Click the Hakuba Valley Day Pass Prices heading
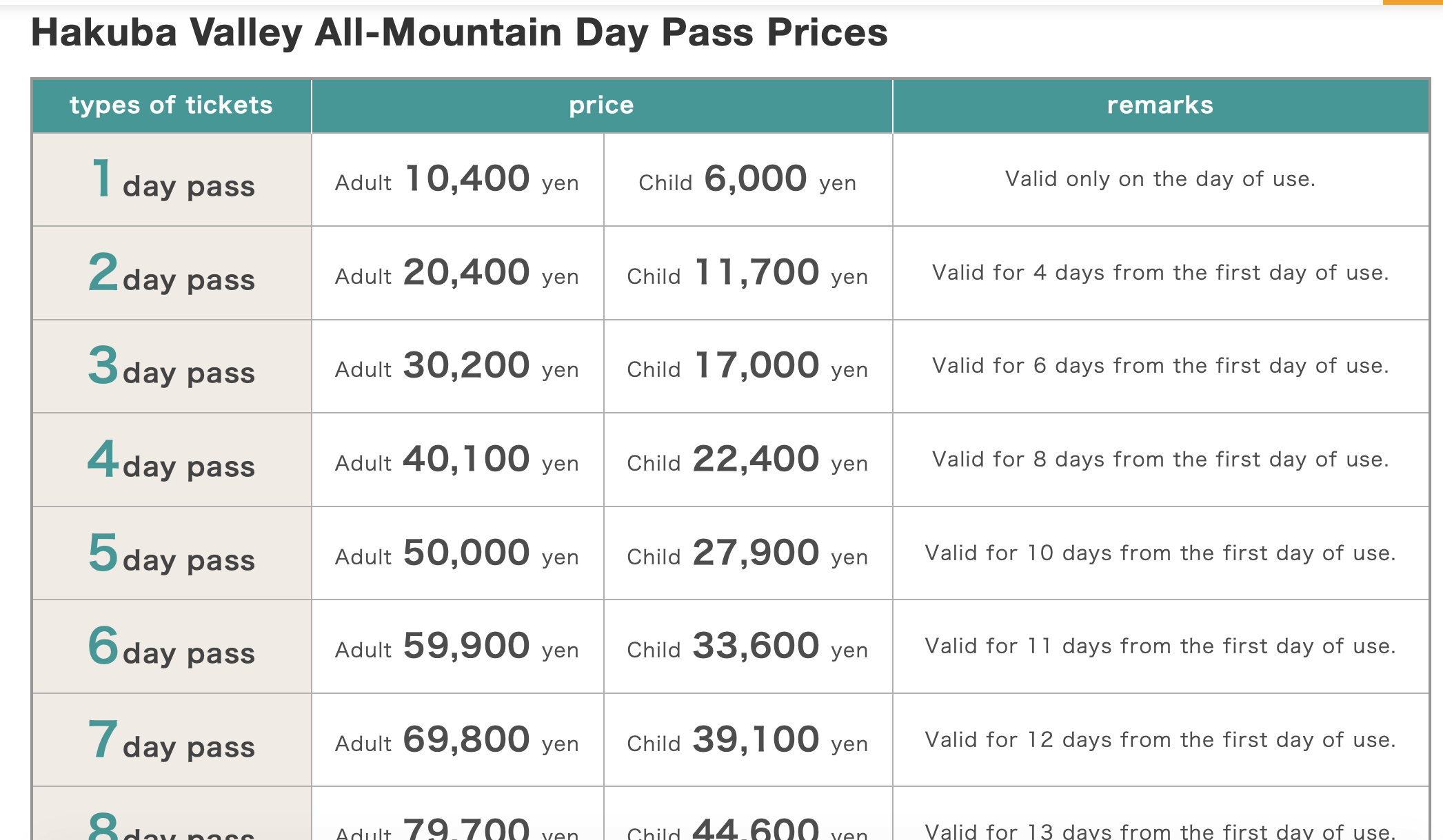 tap(459, 32)
